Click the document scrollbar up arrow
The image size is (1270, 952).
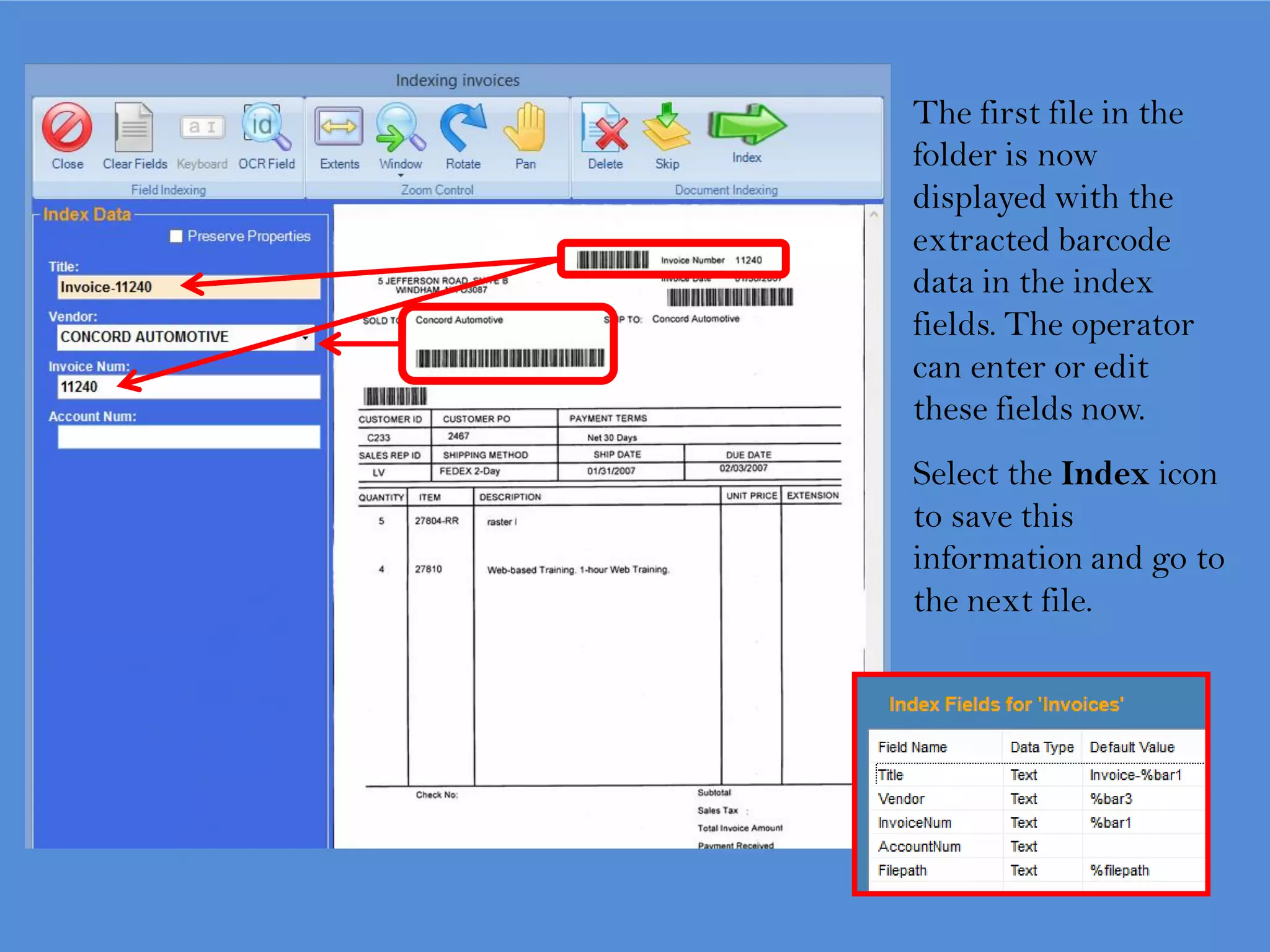(x=874, y=214)
